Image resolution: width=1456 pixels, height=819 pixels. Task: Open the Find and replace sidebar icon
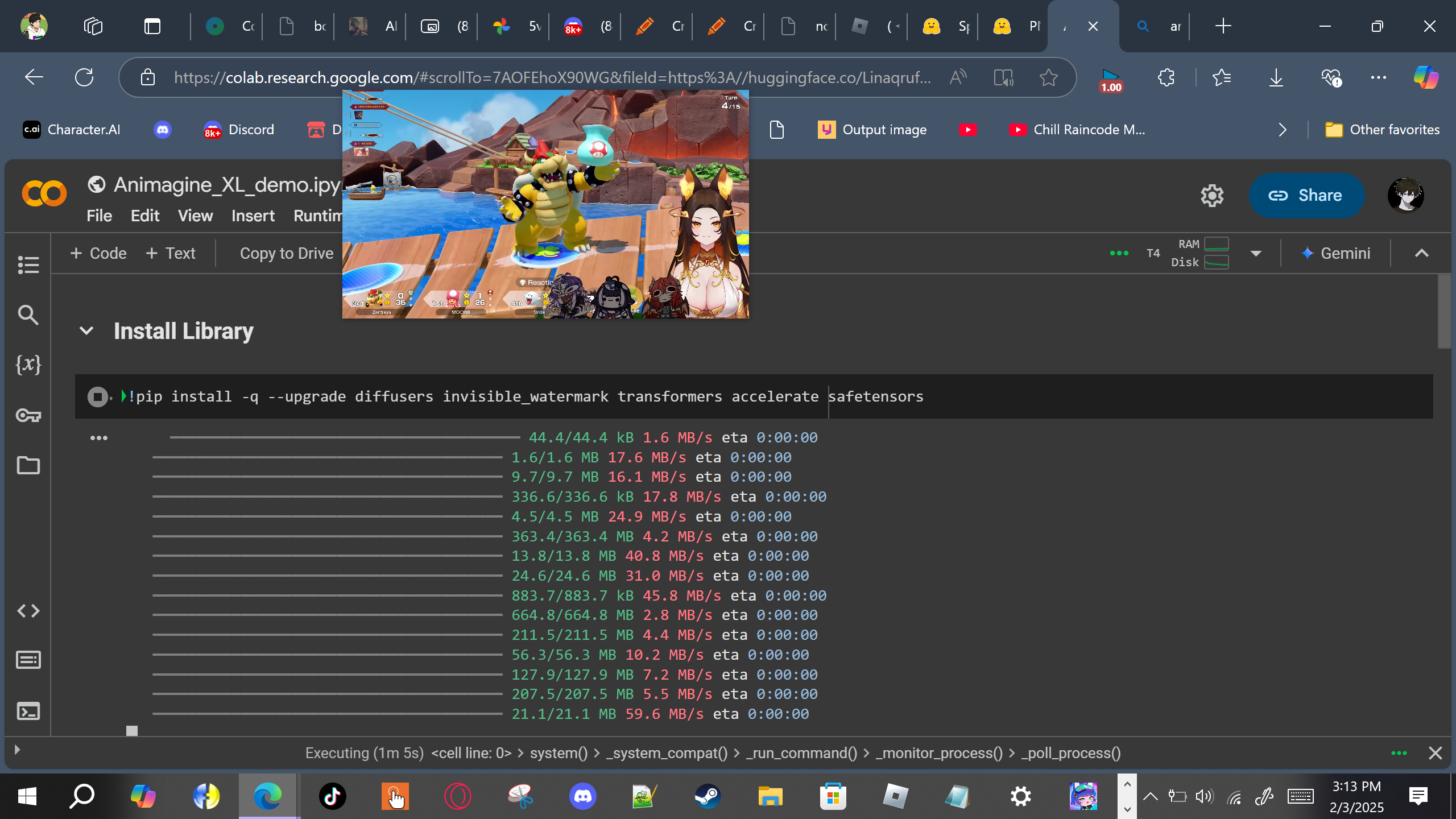pyautogui.click(x=28, y=315)
